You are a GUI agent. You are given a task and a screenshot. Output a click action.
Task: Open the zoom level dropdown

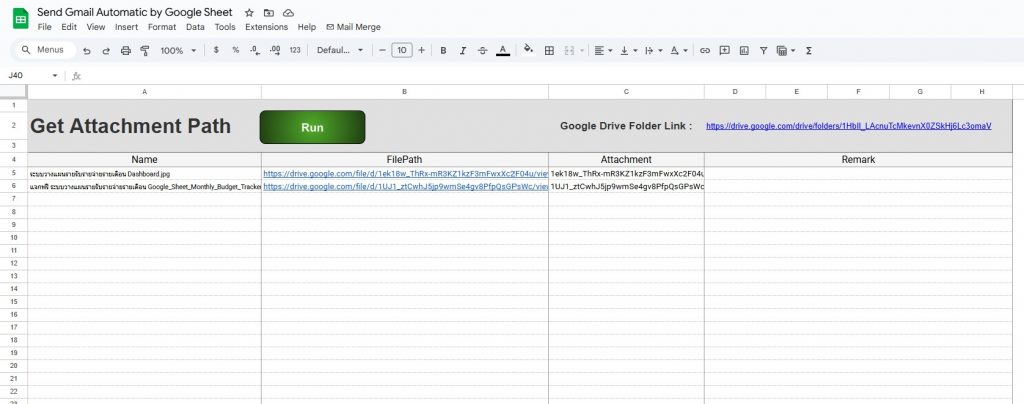pyautogui.click(x=178, y=50)
